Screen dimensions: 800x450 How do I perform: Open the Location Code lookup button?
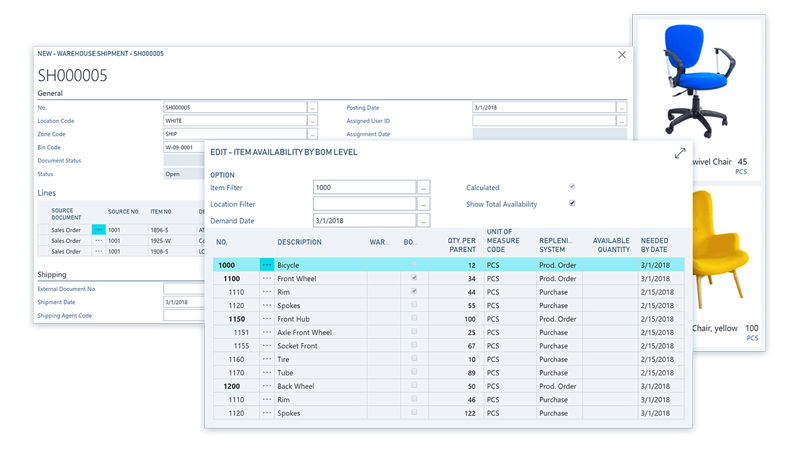click(x=312, y=121)
